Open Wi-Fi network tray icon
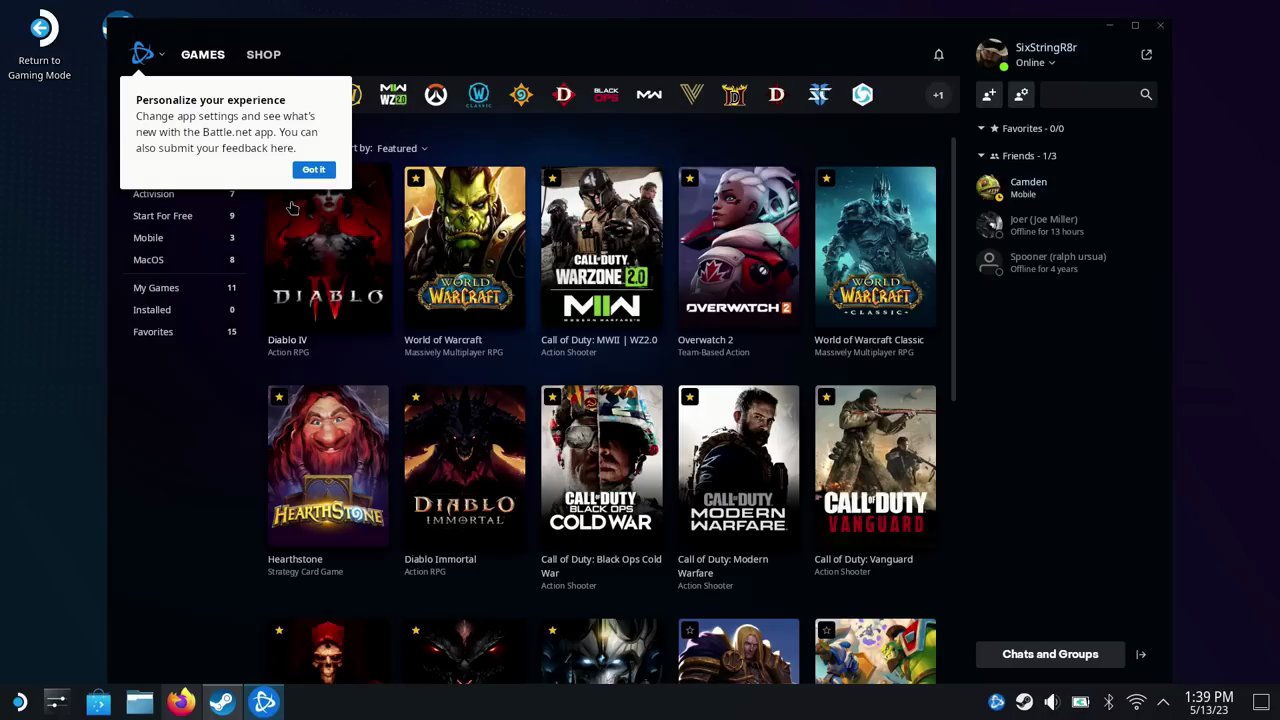This screenshot has height=720, width=1280. 1136,702
